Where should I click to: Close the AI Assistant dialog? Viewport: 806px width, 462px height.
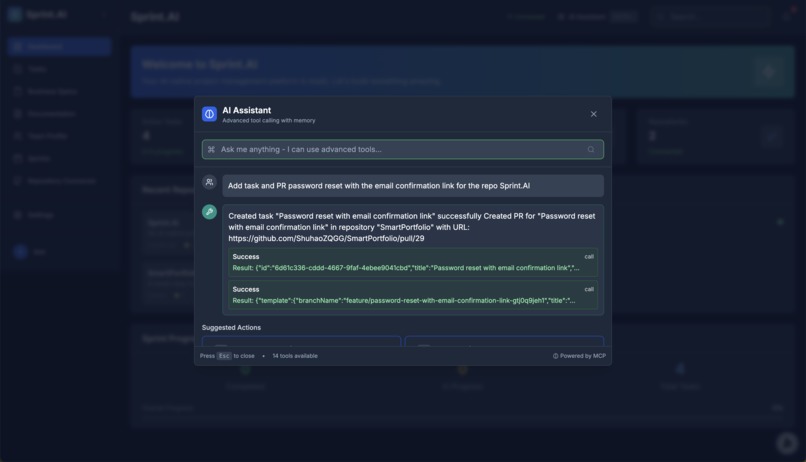tap(593, 114)
